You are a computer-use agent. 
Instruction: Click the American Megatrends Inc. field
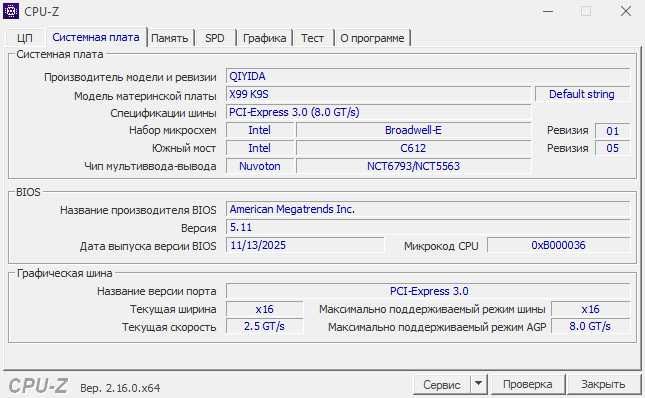pyautogui.click(x=428, y=209)
